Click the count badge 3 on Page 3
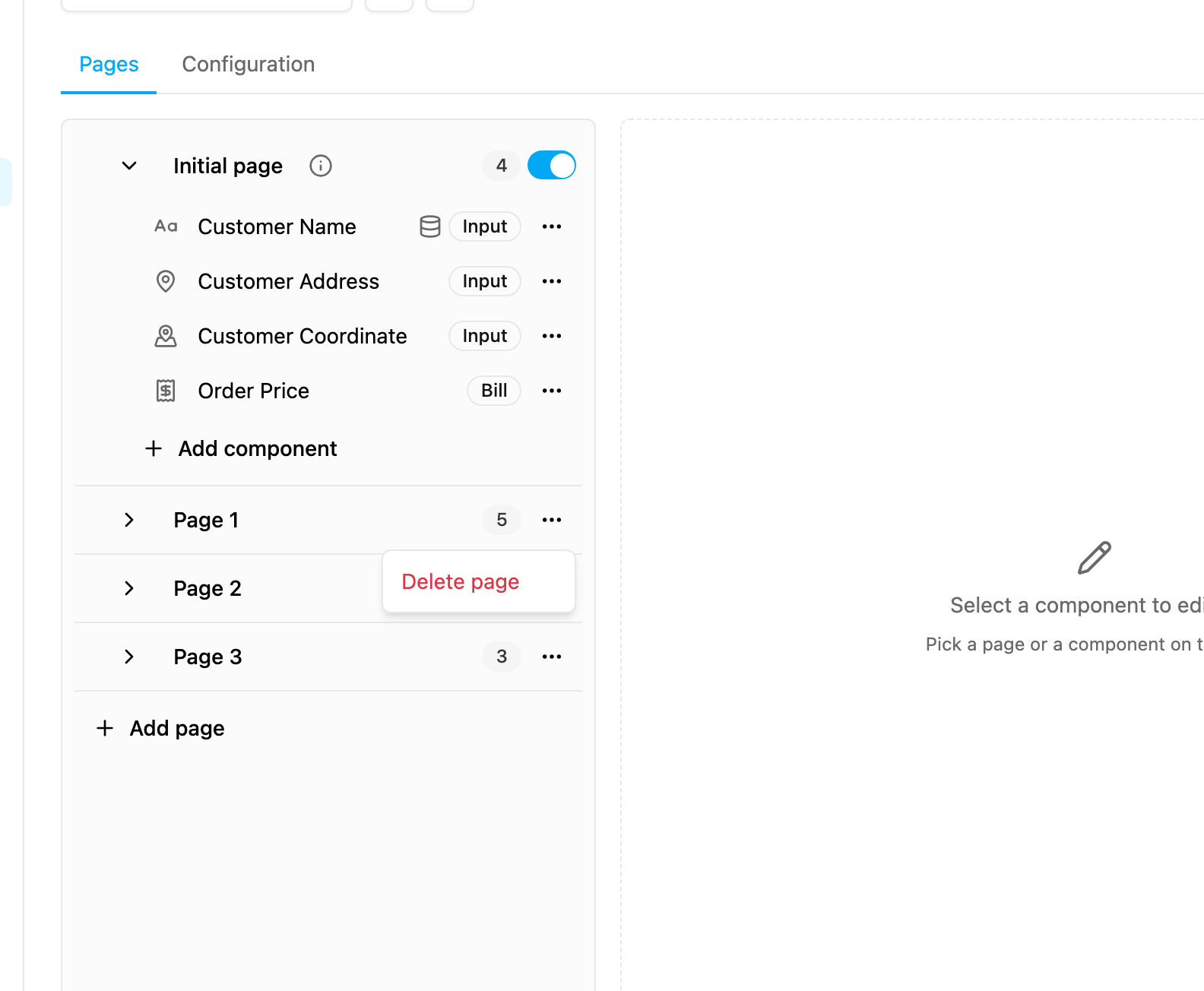Viewport: 1204px width, 991px height. pyautogui.click(x=502, y=657)
